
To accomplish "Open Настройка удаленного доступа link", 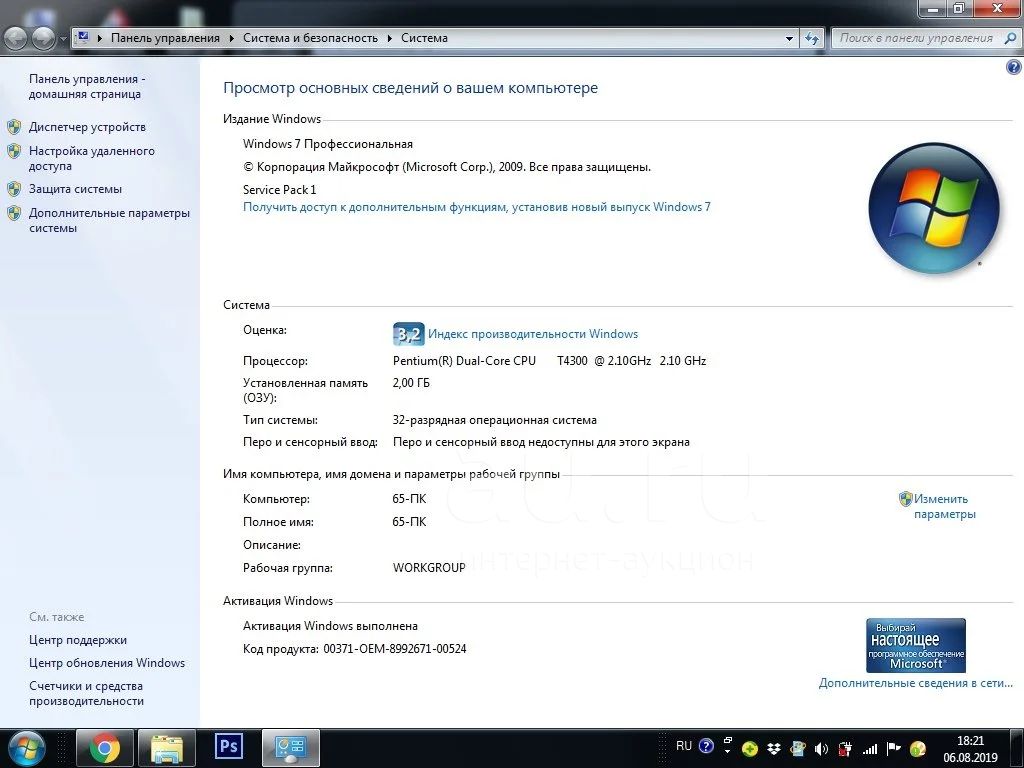I will click(x=91, y=158).
